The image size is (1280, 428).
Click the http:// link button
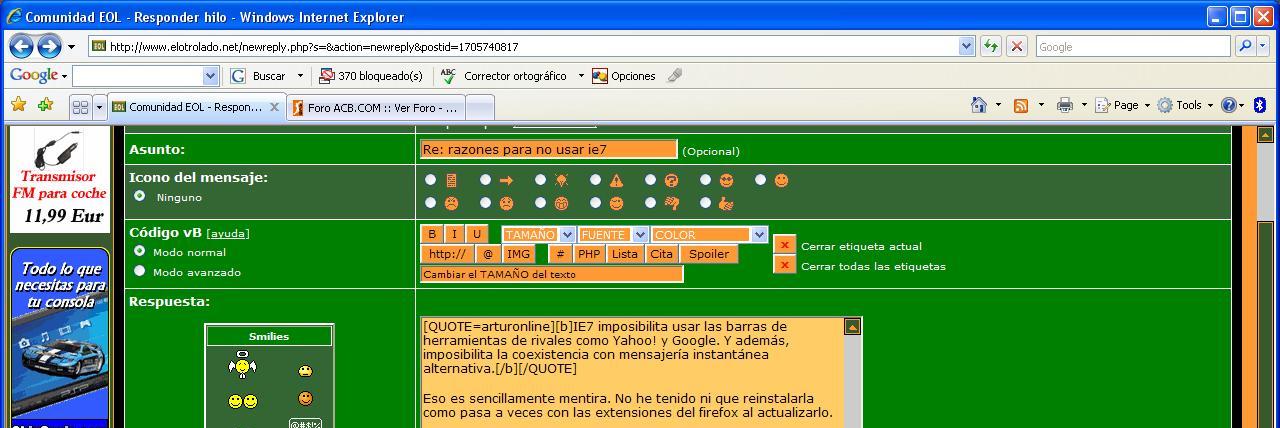[446, 254]
